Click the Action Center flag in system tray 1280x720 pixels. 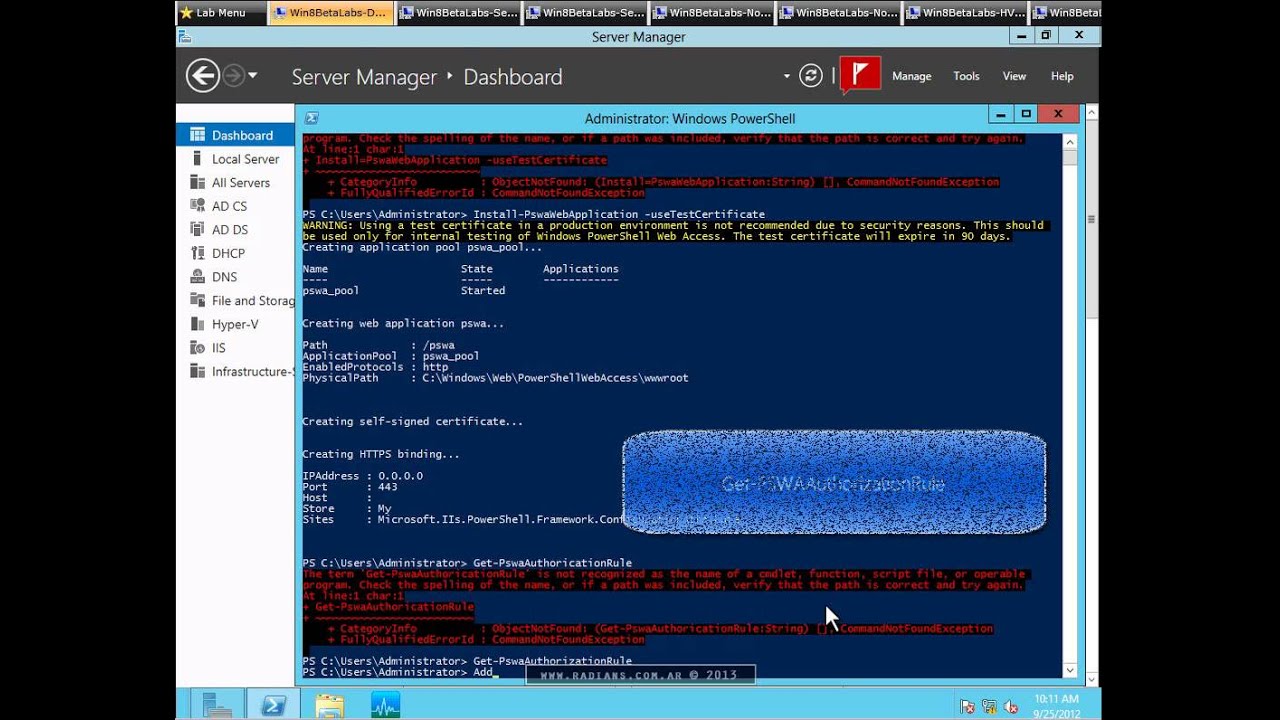(967, 706)
